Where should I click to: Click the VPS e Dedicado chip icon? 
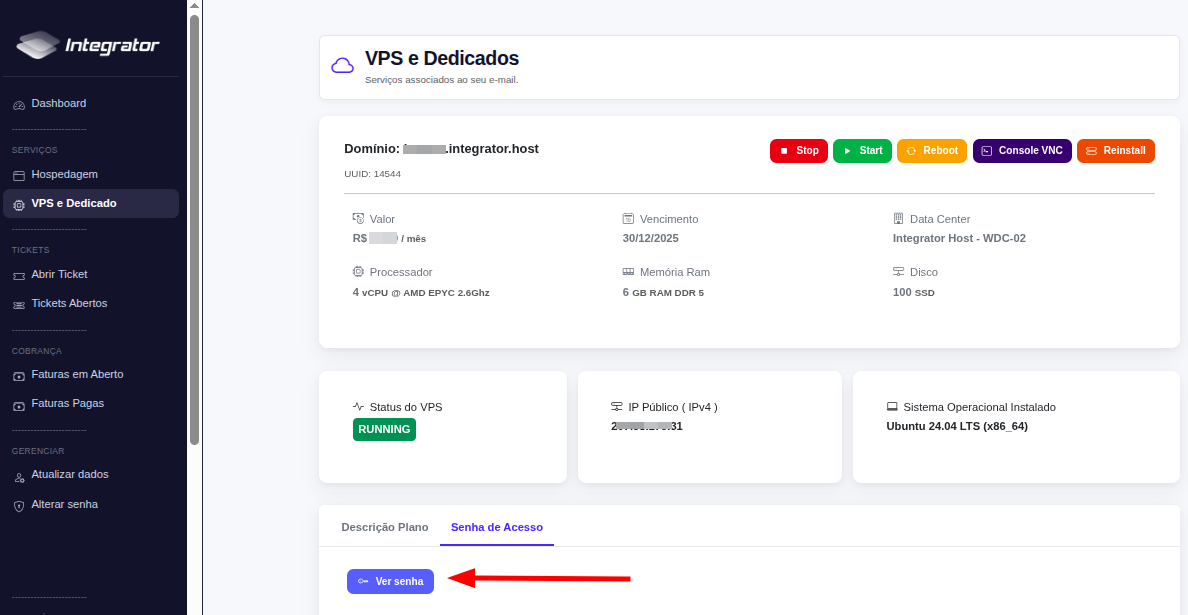pos(19,204)
